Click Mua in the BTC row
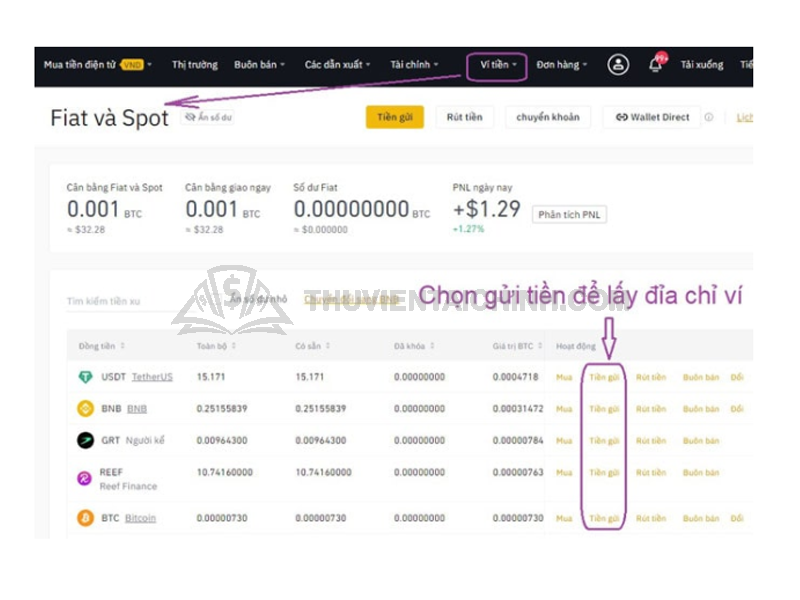800x600 pixels. 564,518
